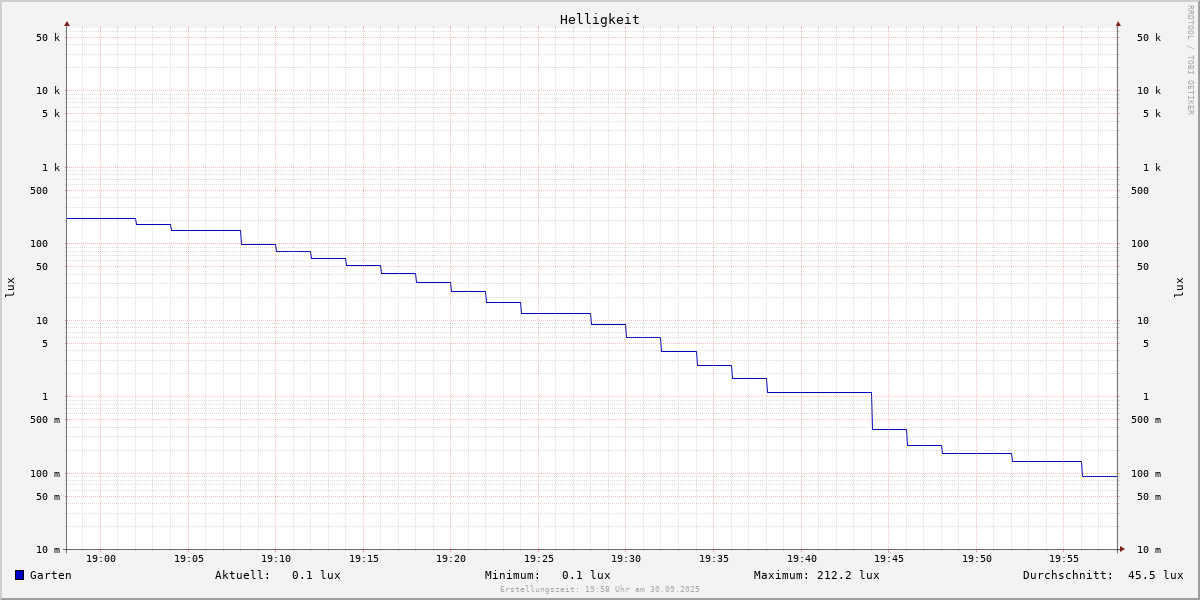Click the "19:00" time axis label
This screenshot has height=600, width=1200.
click(x=101, y=559)
